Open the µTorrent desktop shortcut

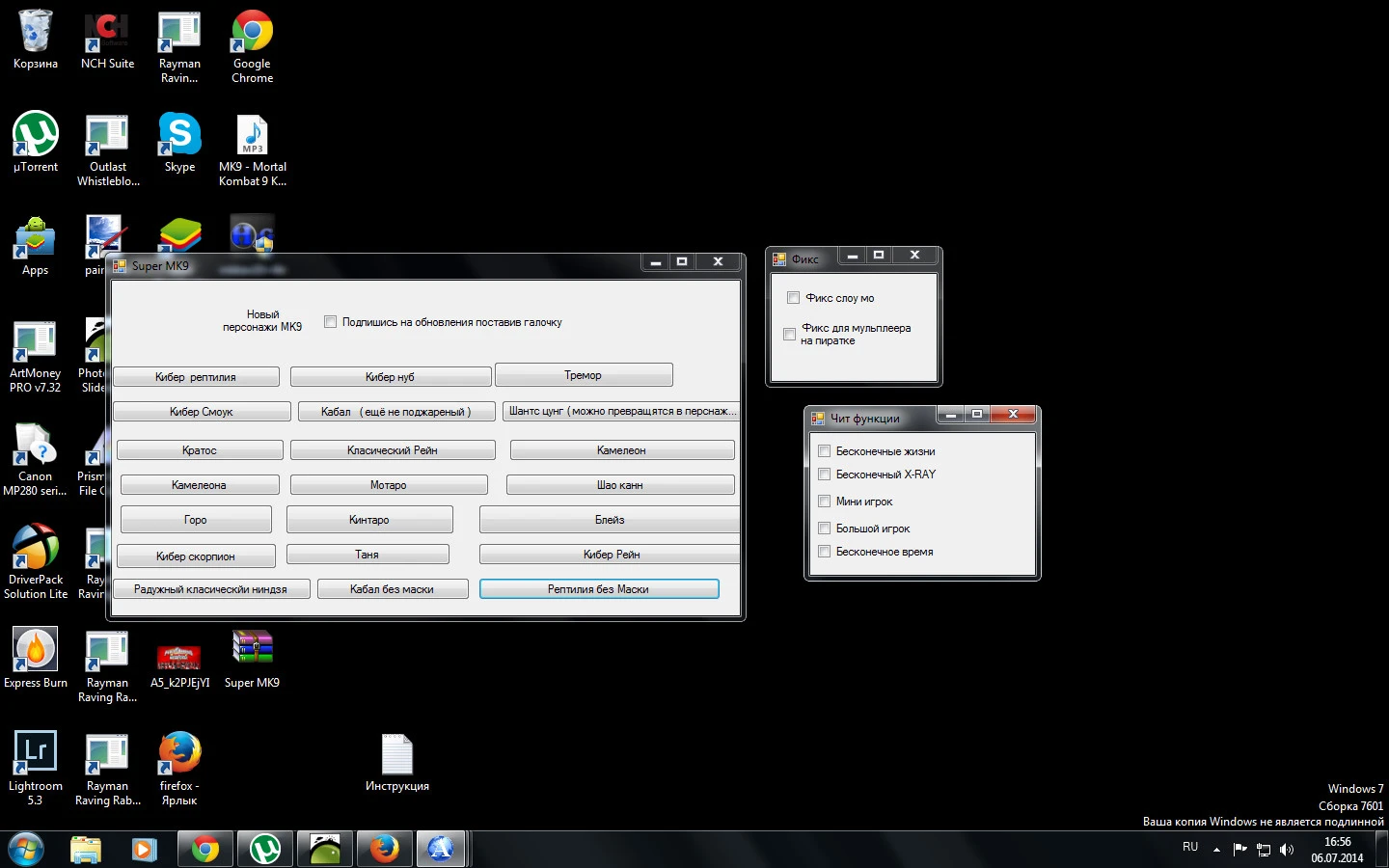36,135
